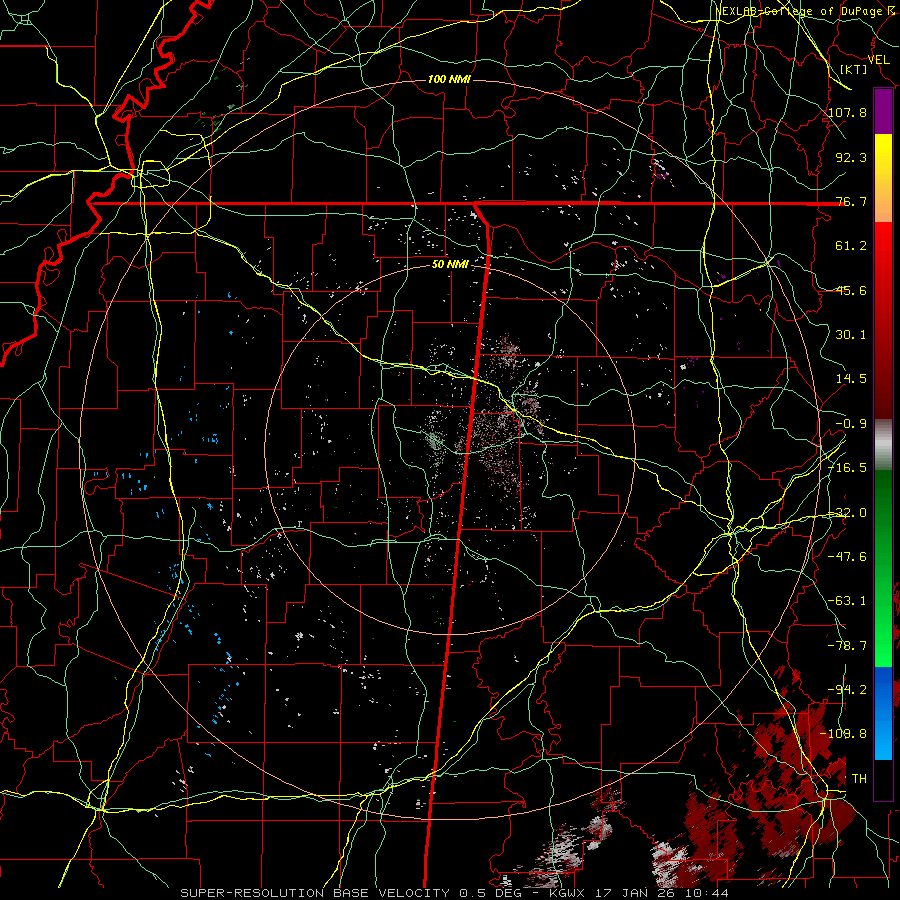Select the purple segment of velocity color bar
The image size is (900, 900).
click(883, 112)
